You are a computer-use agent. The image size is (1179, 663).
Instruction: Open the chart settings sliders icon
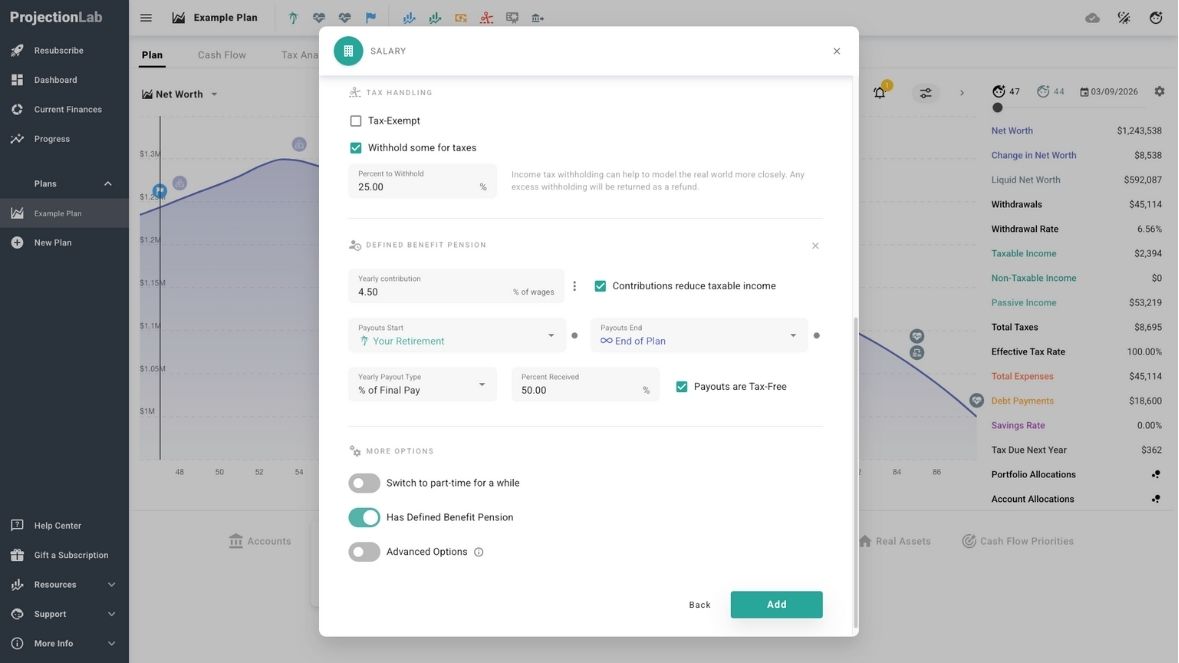(x=926, y=93)
